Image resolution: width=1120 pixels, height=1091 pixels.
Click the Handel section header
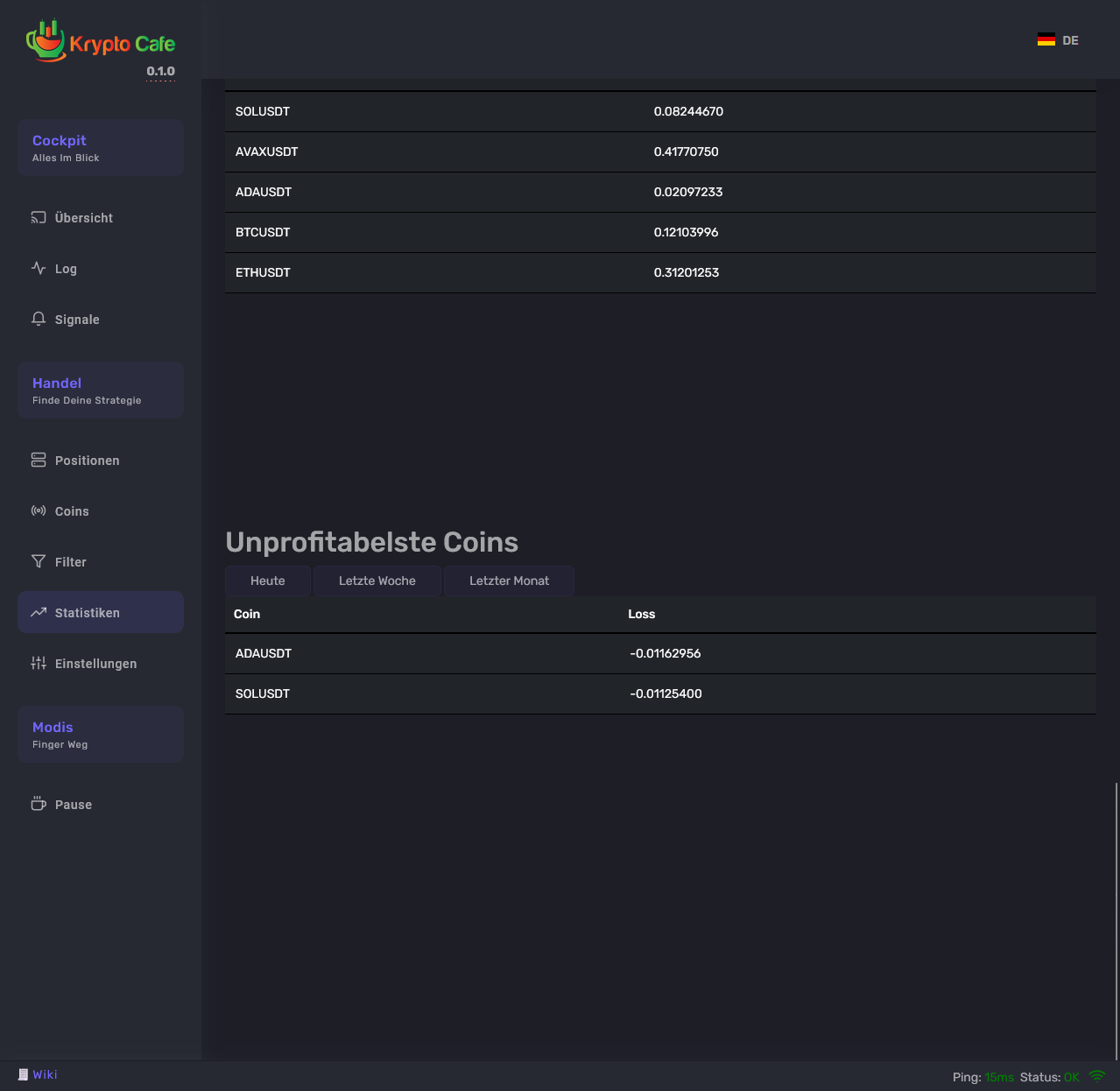(100, 390)
